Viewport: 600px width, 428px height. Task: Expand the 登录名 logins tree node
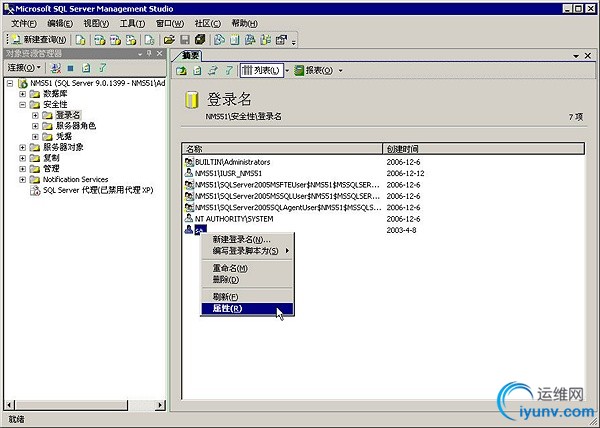[x=35, y=115]
